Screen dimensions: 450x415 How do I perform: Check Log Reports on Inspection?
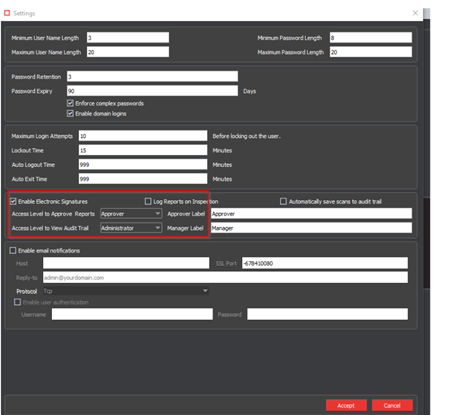pos(148,201)
